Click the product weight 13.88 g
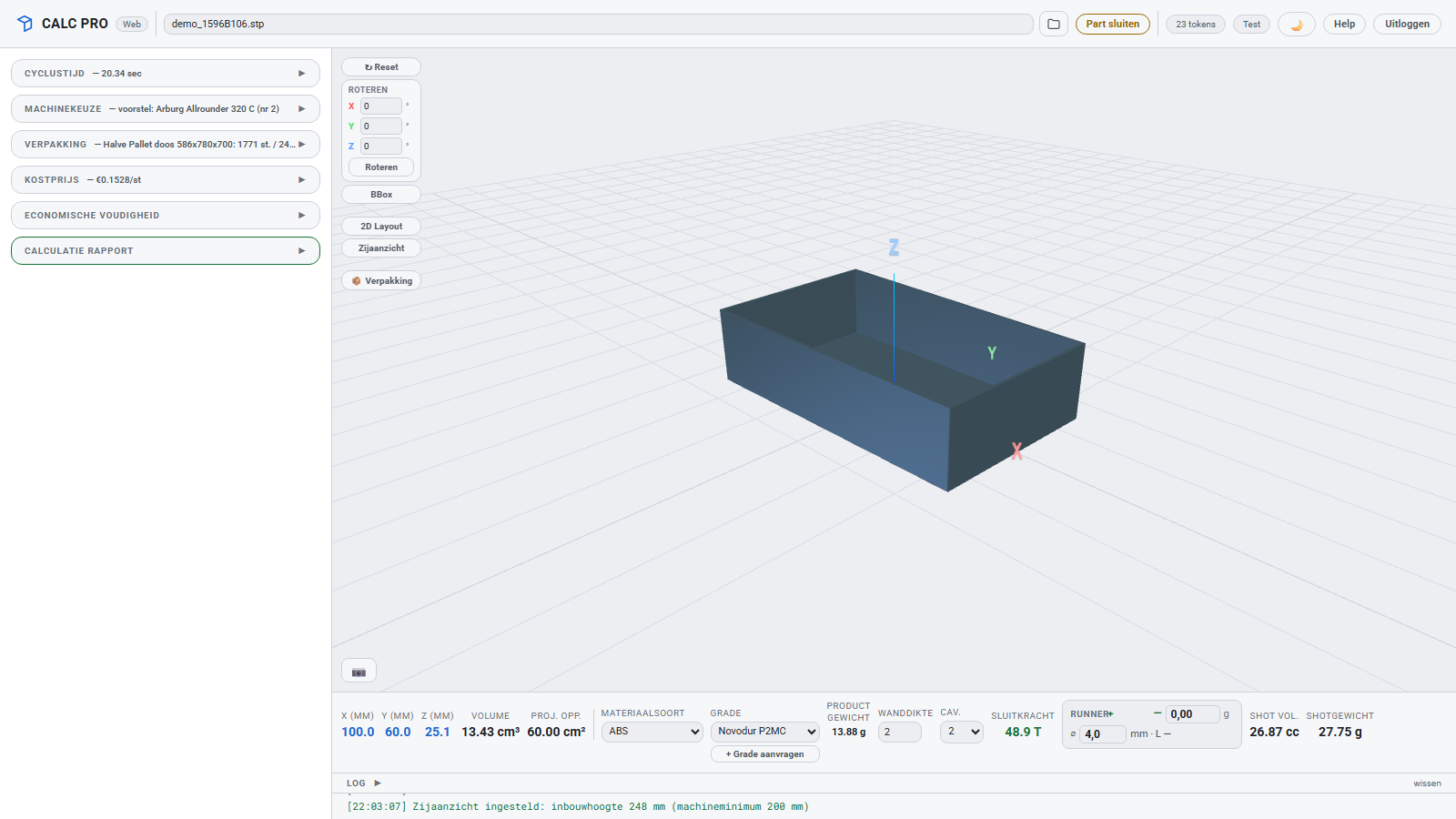1456x819 pixels. (849, 732)
